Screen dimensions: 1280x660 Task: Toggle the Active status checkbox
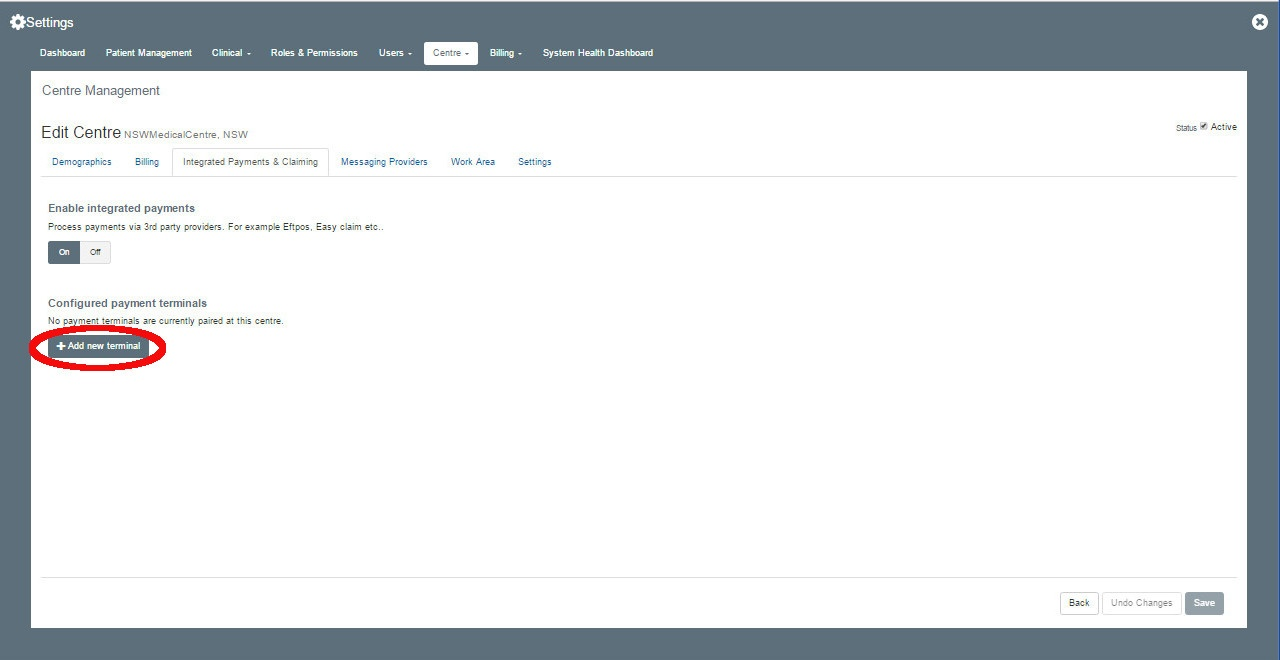[1204, 126]
